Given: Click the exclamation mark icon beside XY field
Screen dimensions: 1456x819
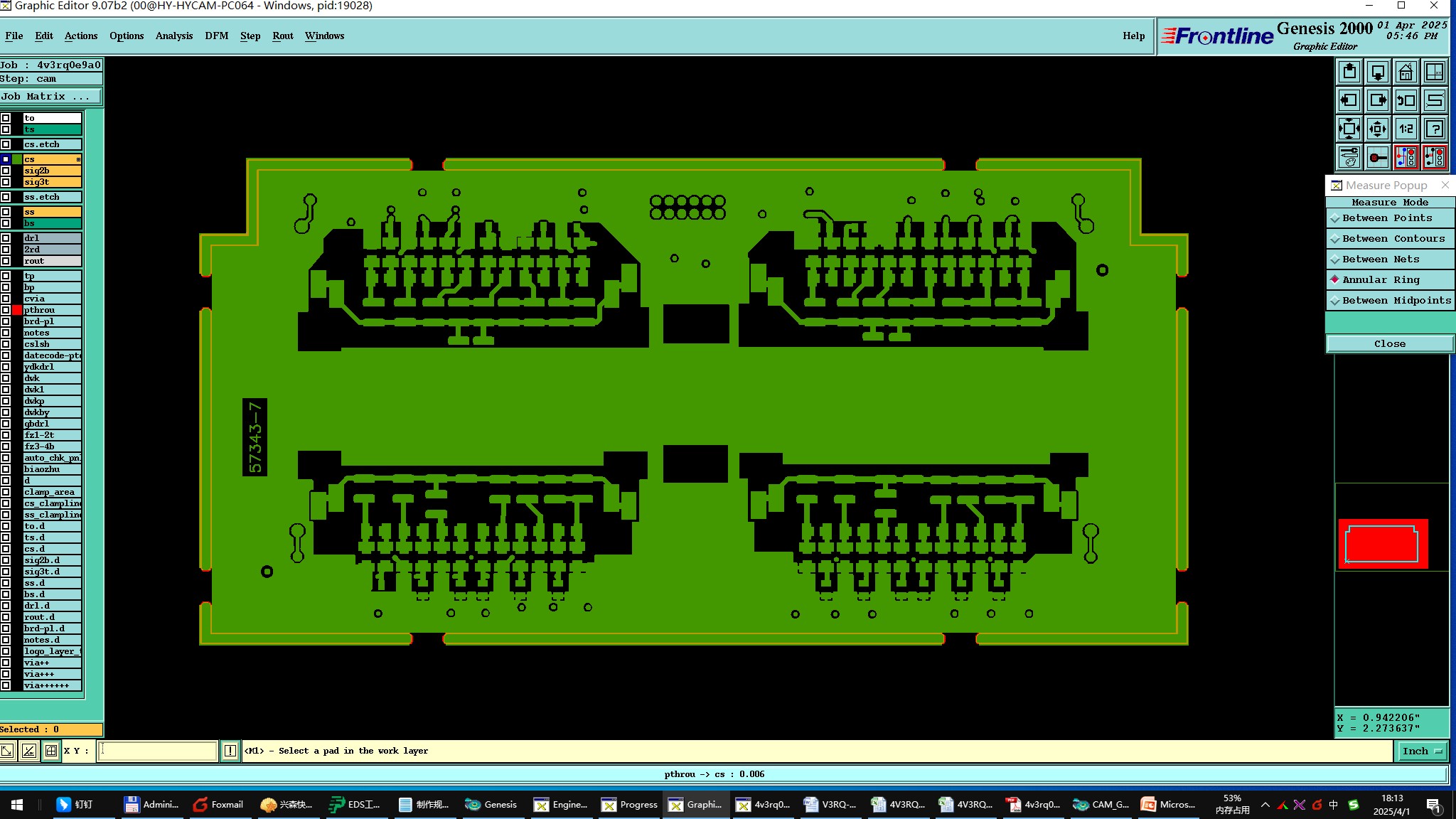Looking at the screenshot, I should tap(230, 751).
